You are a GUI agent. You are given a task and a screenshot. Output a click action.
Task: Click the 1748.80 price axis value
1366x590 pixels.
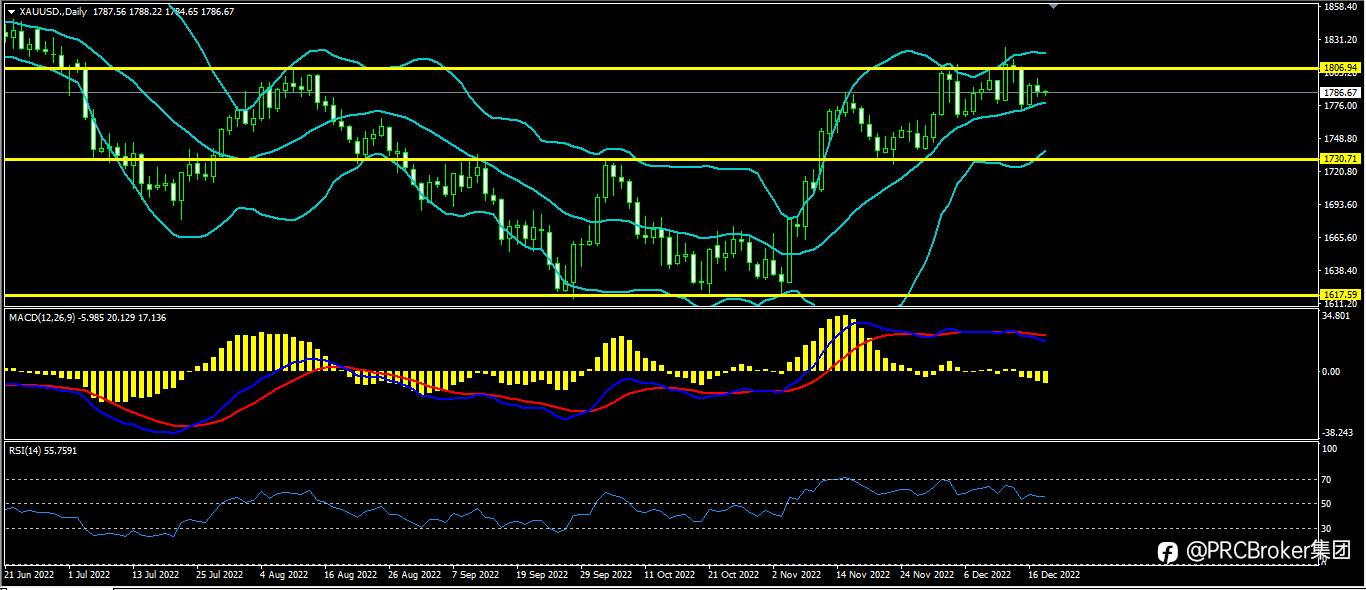(1338, 139)
